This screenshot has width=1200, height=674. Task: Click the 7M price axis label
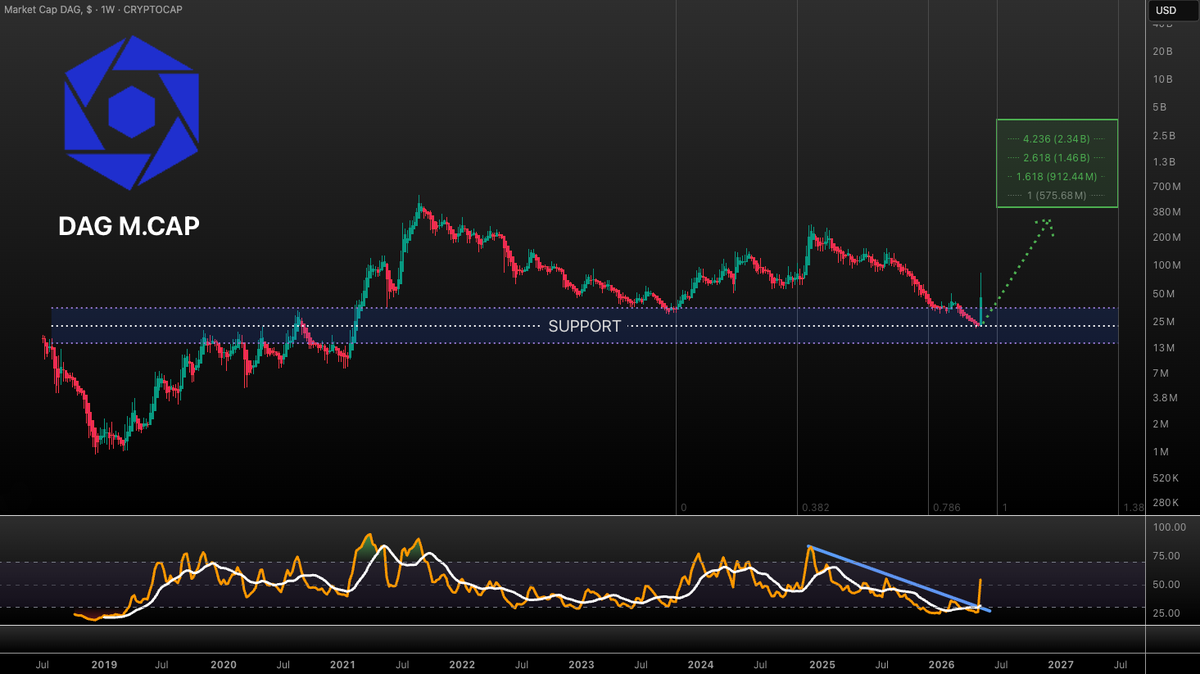(x=1160, y=373)
